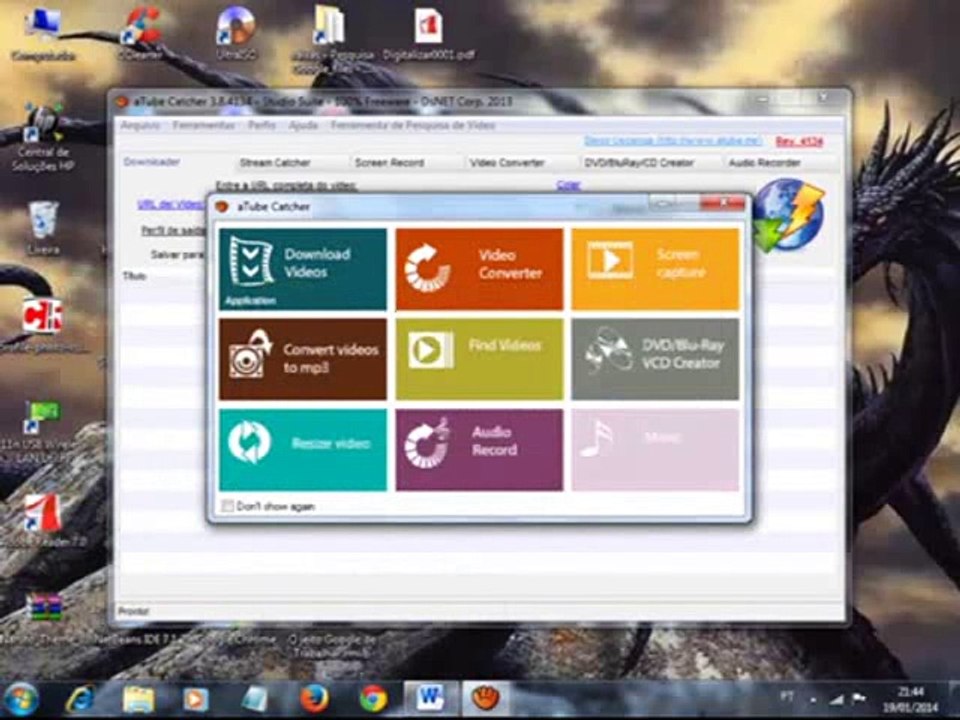Switch to DVD/BluRay/CD Creator tab
Image resolution: width=960 pixels, height=720 pixels.
(639, 163)
